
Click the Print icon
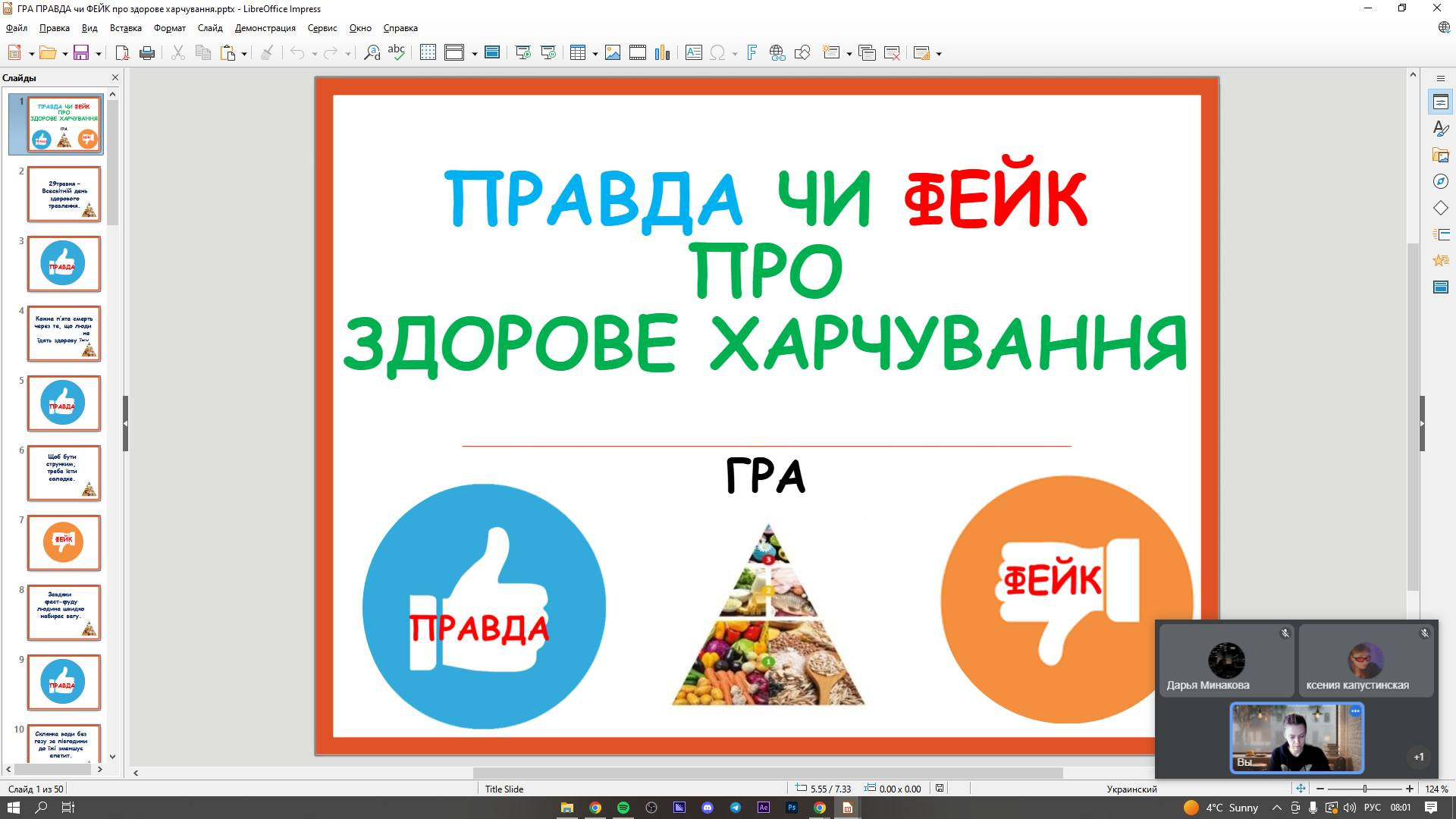point(147,53)
